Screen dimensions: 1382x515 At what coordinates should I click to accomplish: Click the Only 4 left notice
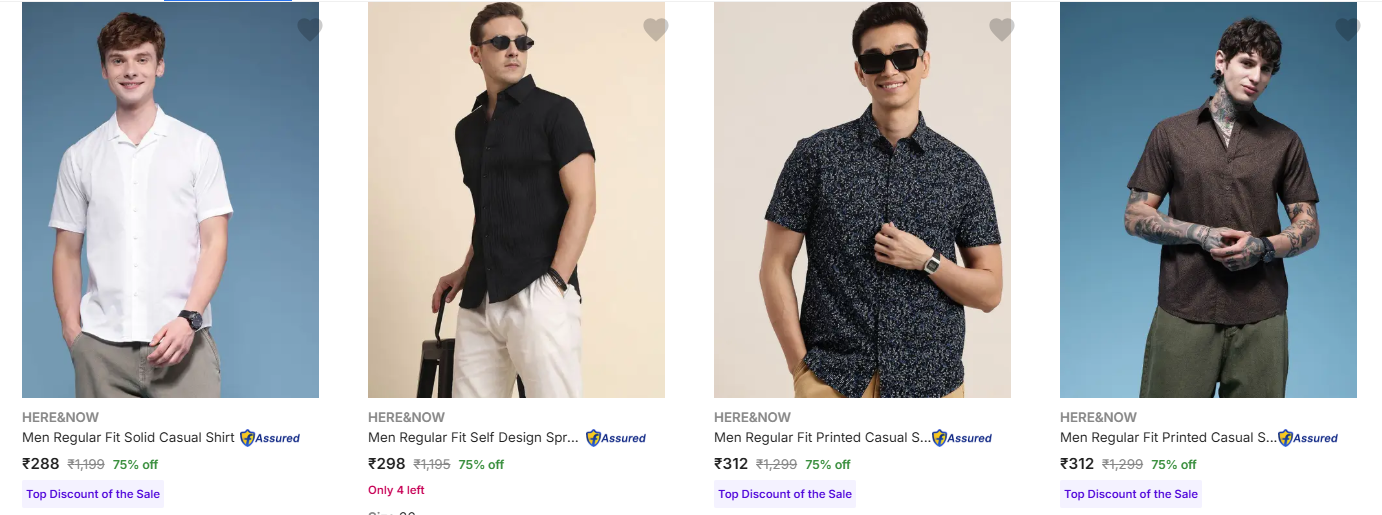click(x=396, y=490)
